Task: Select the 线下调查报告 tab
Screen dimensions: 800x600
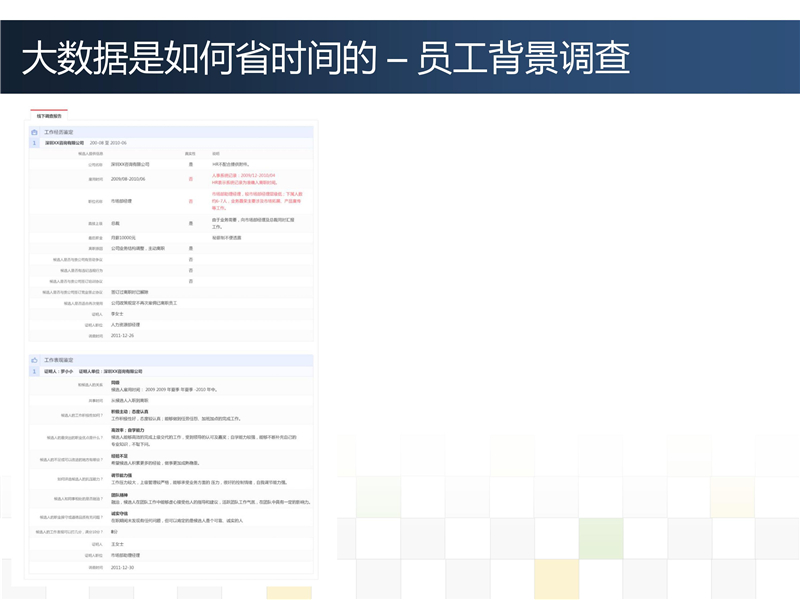Action: click(49, 116)
